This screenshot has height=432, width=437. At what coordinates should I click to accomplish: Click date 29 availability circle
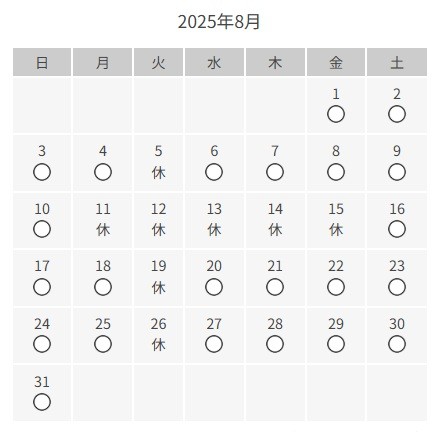(336, 344)
